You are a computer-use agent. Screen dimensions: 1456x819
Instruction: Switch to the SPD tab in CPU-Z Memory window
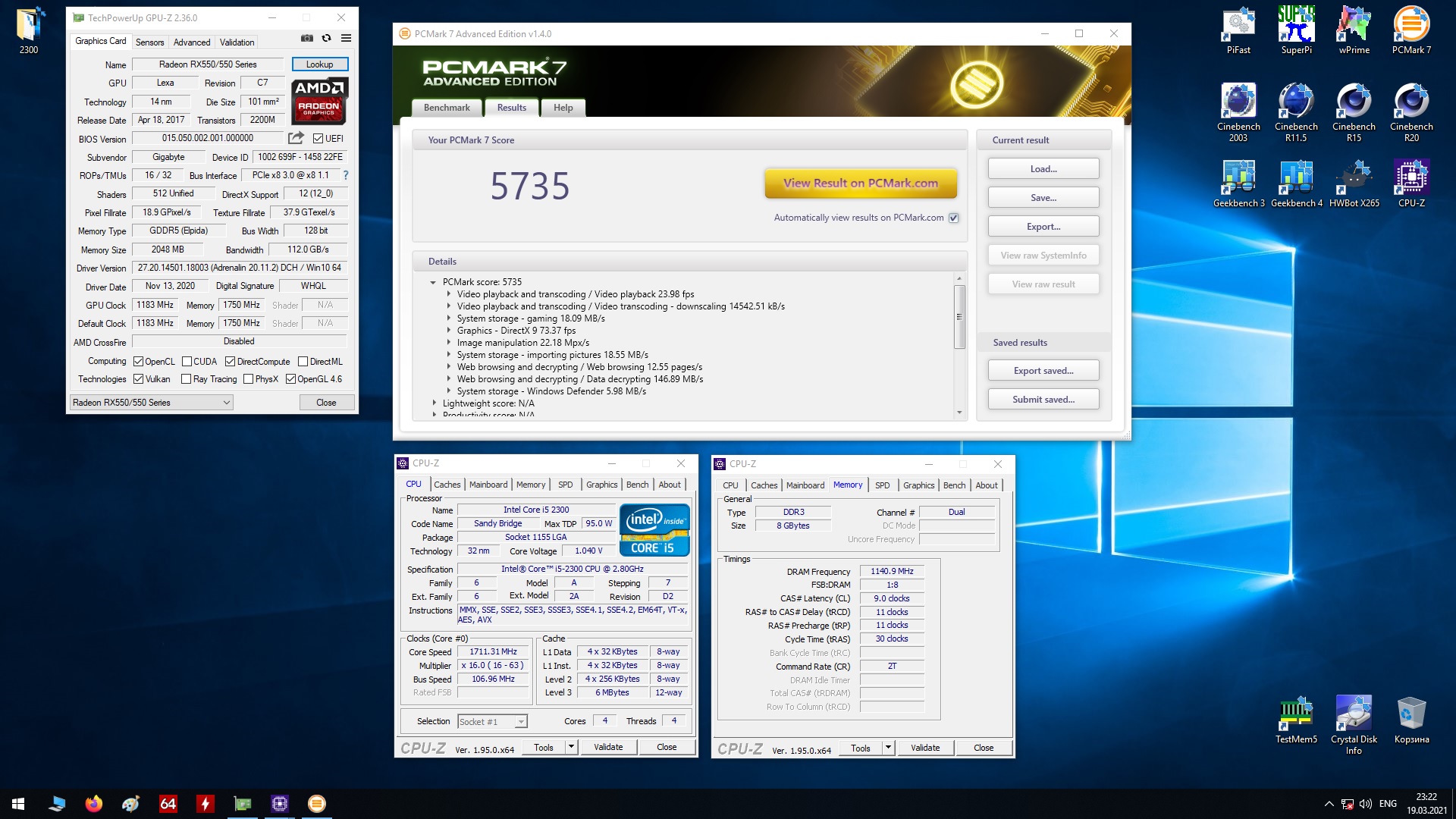point(882,485)
